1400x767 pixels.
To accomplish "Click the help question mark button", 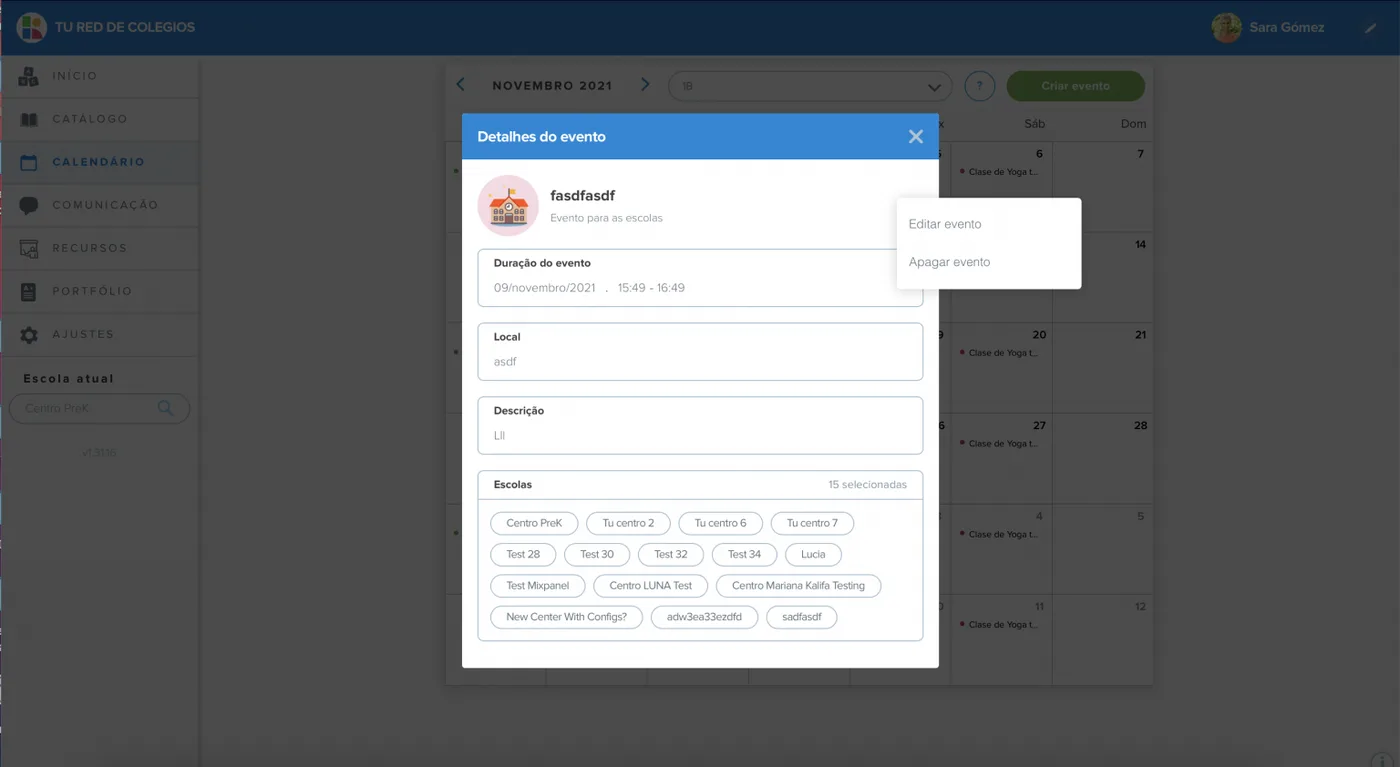I will pyautogui.click(x=979, y=86).
